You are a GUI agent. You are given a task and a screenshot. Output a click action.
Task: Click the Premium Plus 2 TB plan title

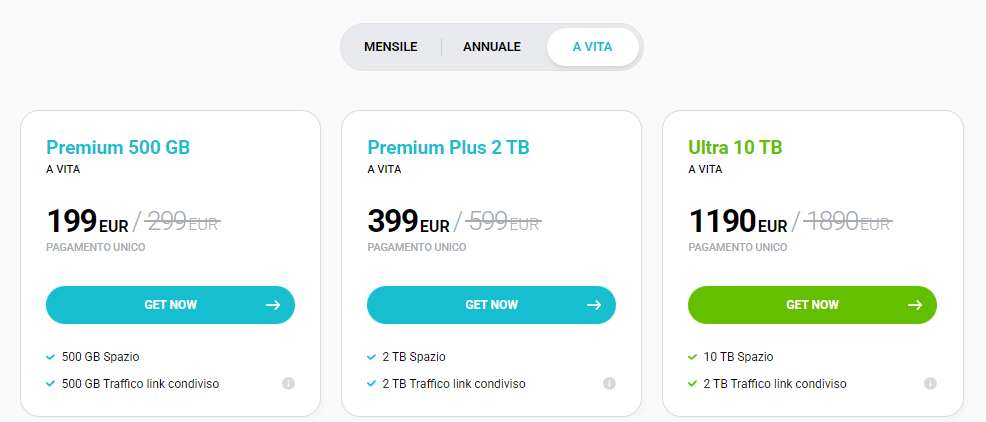448,148
